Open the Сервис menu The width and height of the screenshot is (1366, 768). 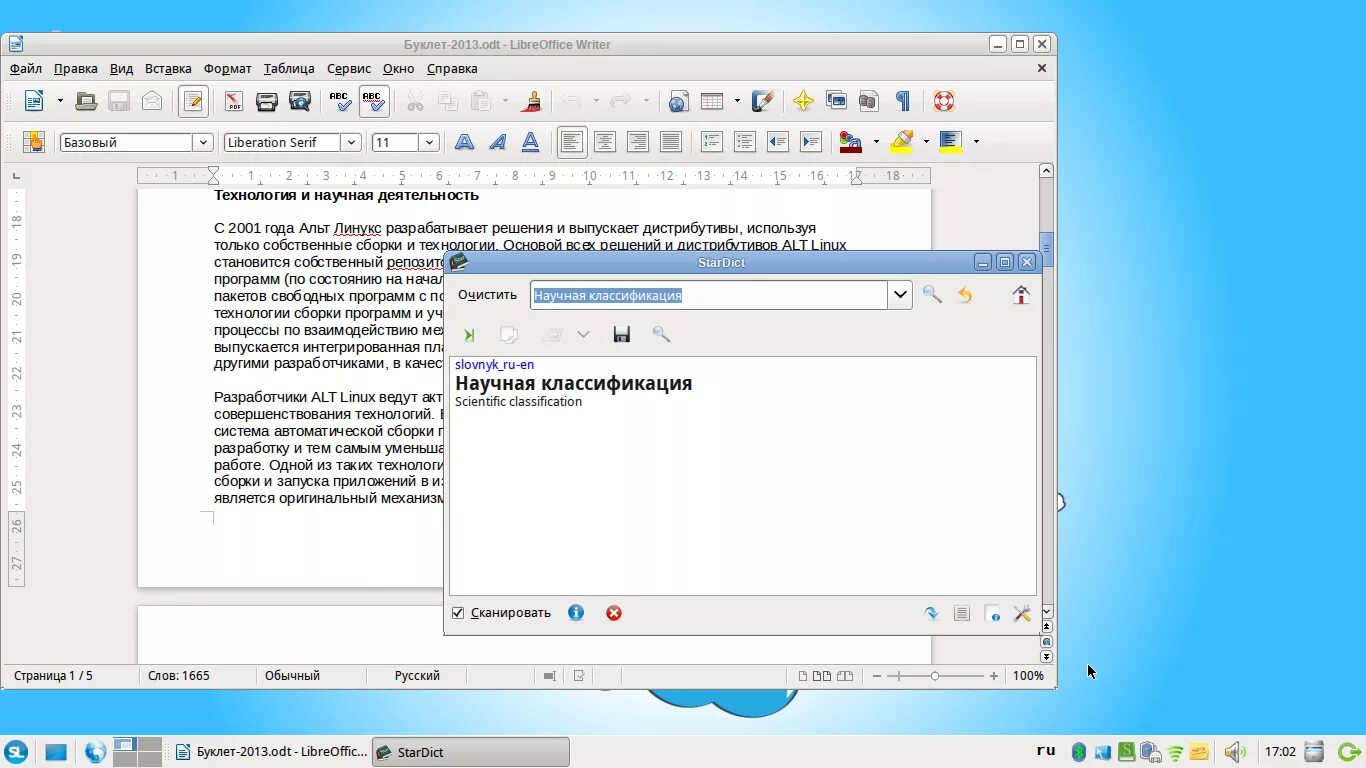click(x=348, y=68)
